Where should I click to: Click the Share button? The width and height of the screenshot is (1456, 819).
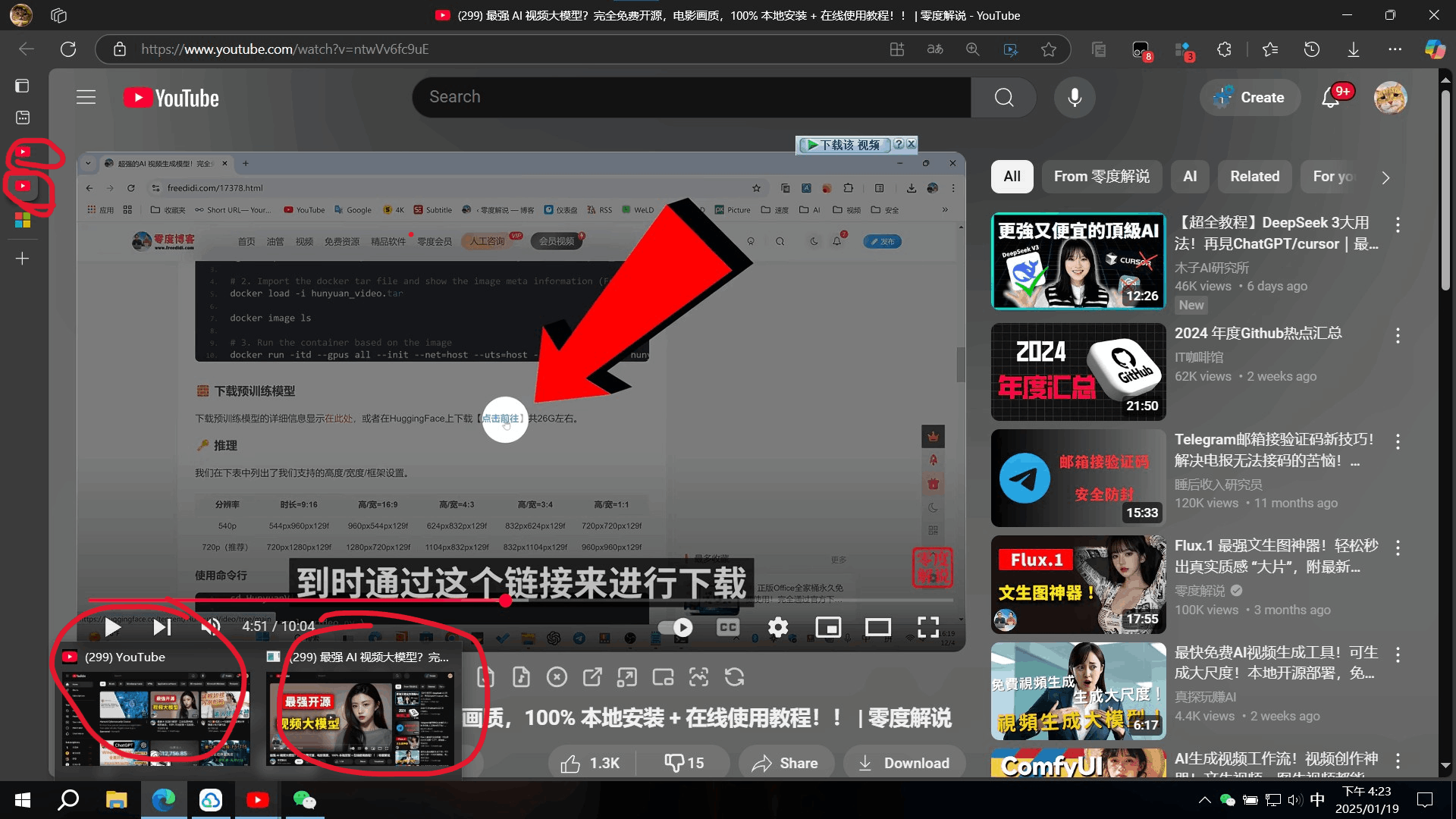[x=786, y=763]
